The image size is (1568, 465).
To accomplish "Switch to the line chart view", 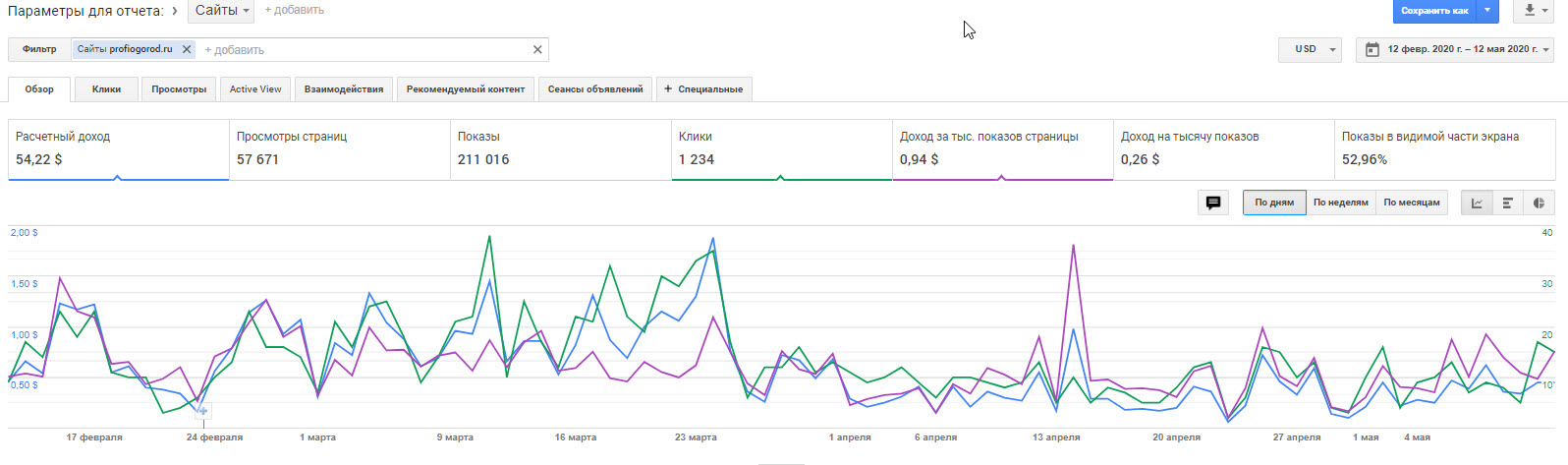I will (1477, 203).
